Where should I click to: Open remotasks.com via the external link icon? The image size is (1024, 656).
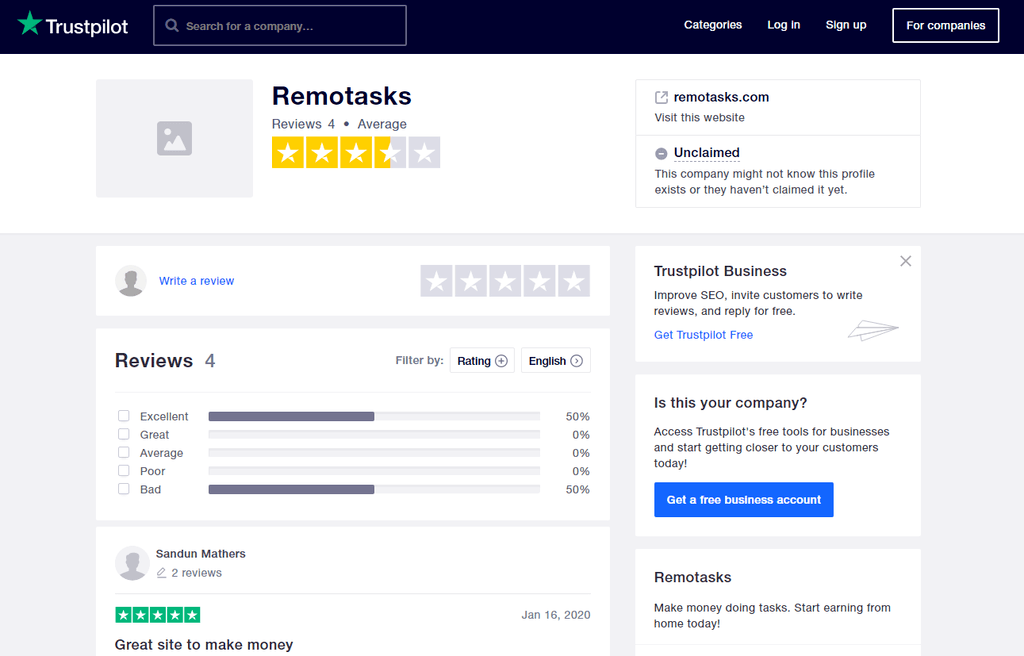click(660, 97)
